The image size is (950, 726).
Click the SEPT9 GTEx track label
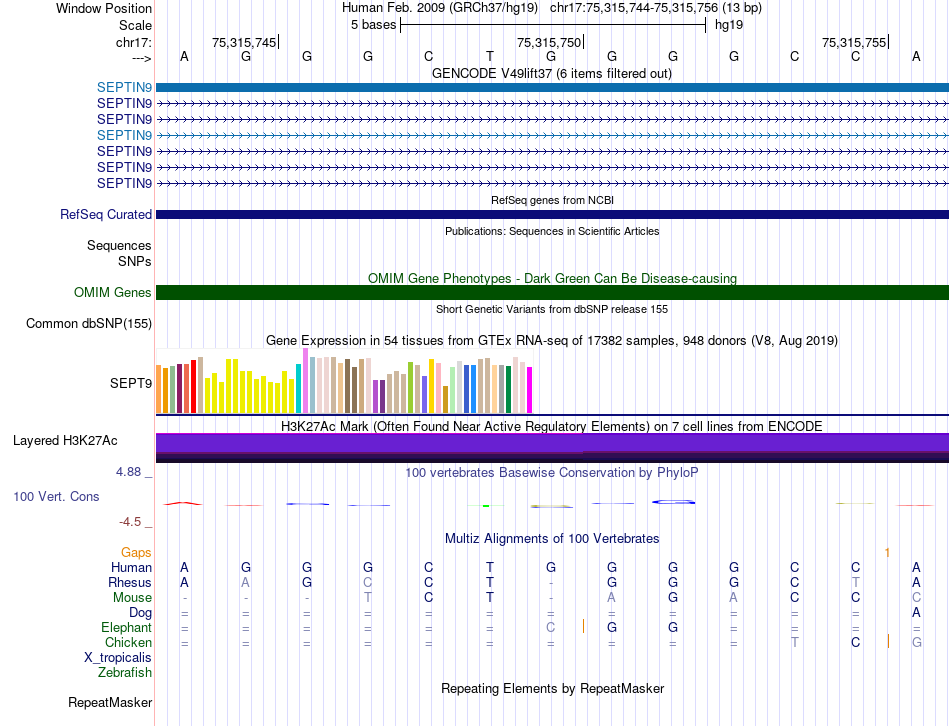[130, 382]
